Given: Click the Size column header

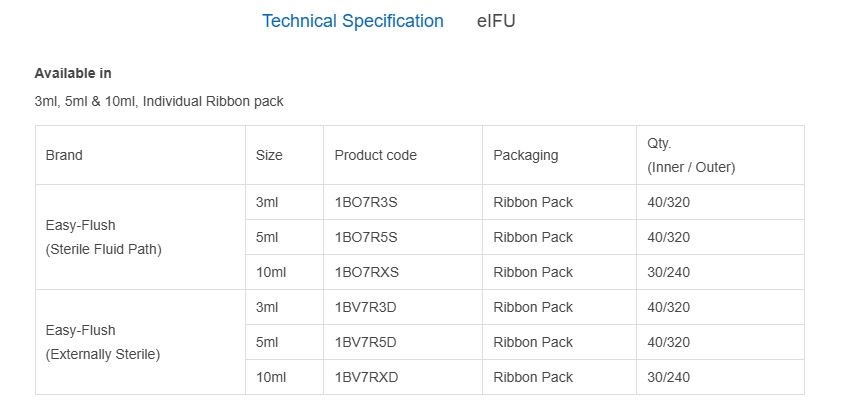Looking at the screenshot, I should (x=284, y=155).
